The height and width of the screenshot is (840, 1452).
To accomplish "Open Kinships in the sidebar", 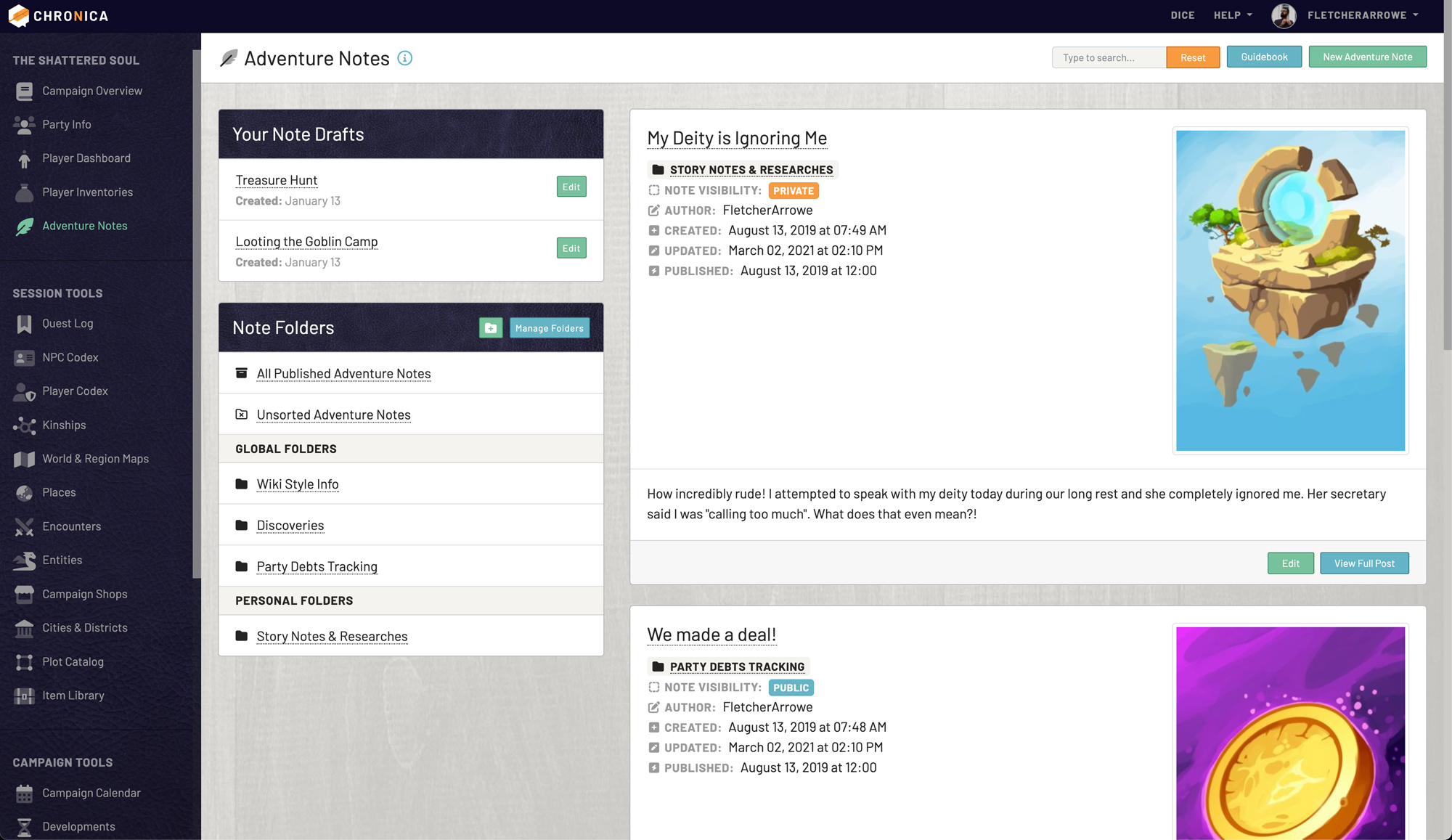I will pyautogui.click(x=64, y=425).
